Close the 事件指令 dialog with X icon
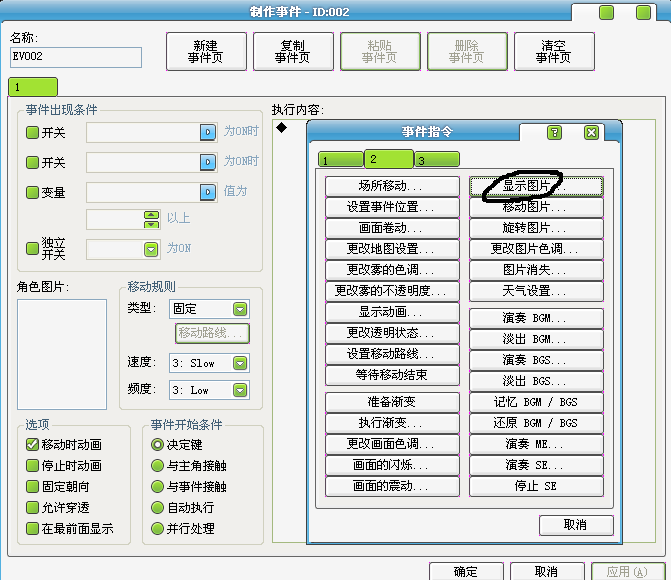Viewport: 671px width, 580px height. pos(591,132)
